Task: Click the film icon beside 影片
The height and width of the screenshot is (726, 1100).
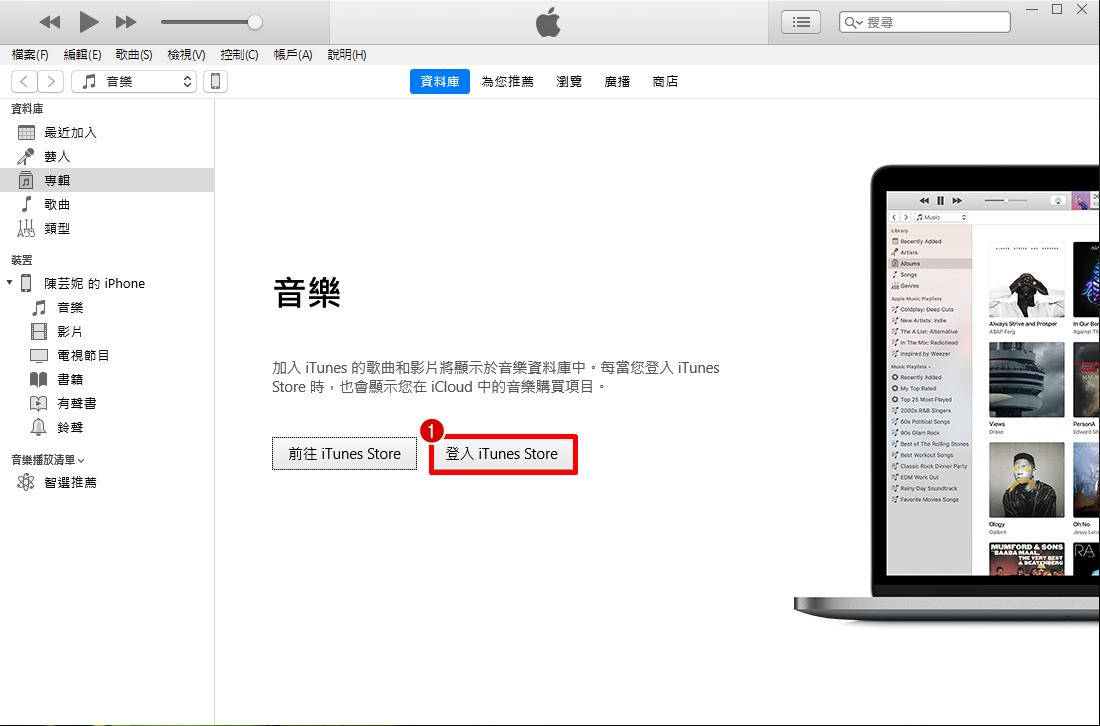Action: [39, 331]
